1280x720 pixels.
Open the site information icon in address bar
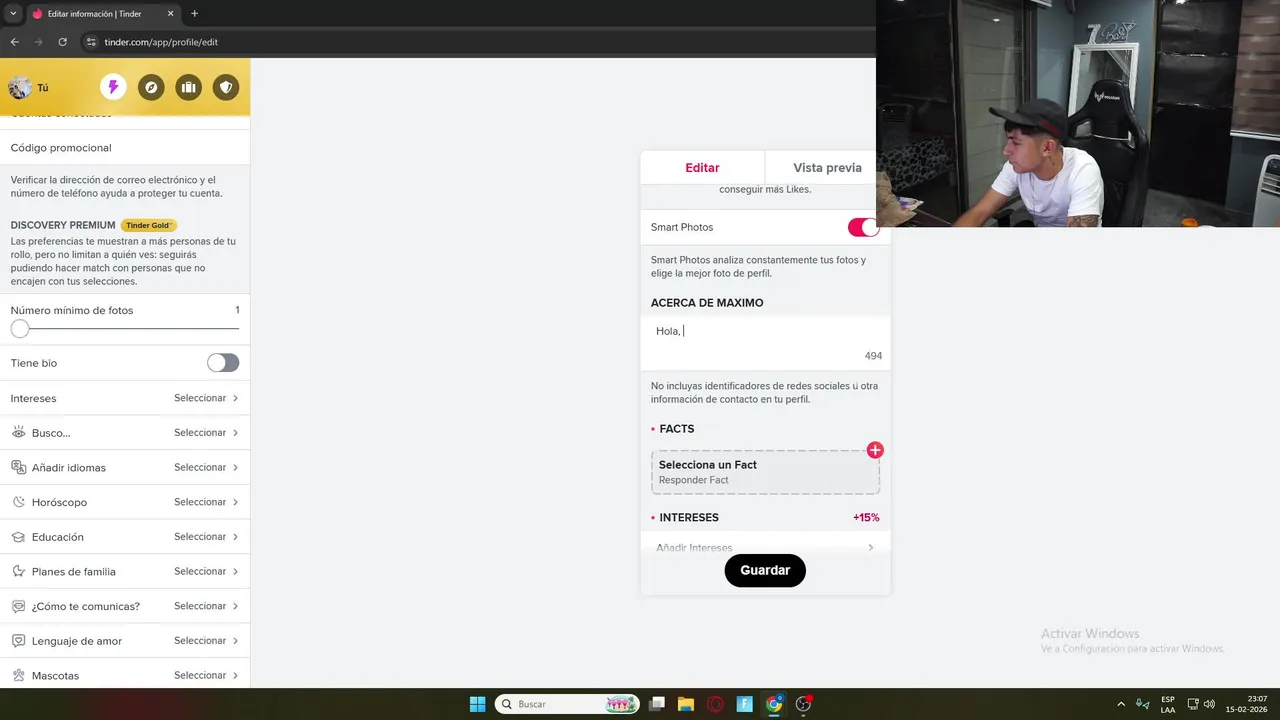pyautogui.click(x=90, y=42)
